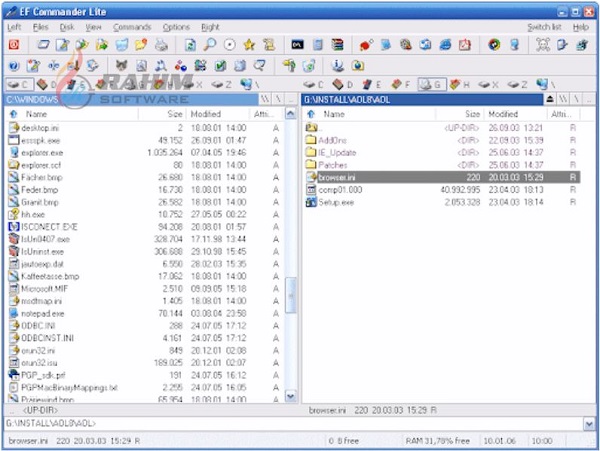This screenshot has height=451, width=600.
Task: Select drive F in right drive bar
Action: pos(401,85)
